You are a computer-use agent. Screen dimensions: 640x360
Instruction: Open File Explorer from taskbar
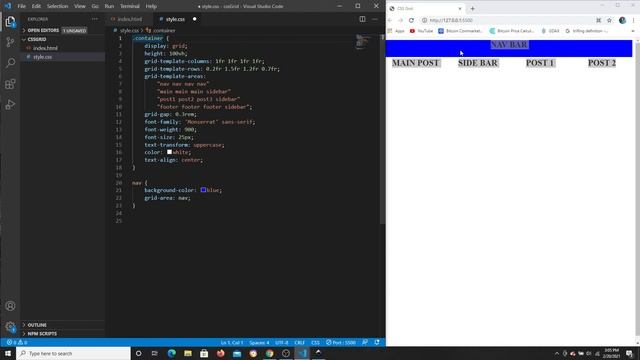(188, 353)
